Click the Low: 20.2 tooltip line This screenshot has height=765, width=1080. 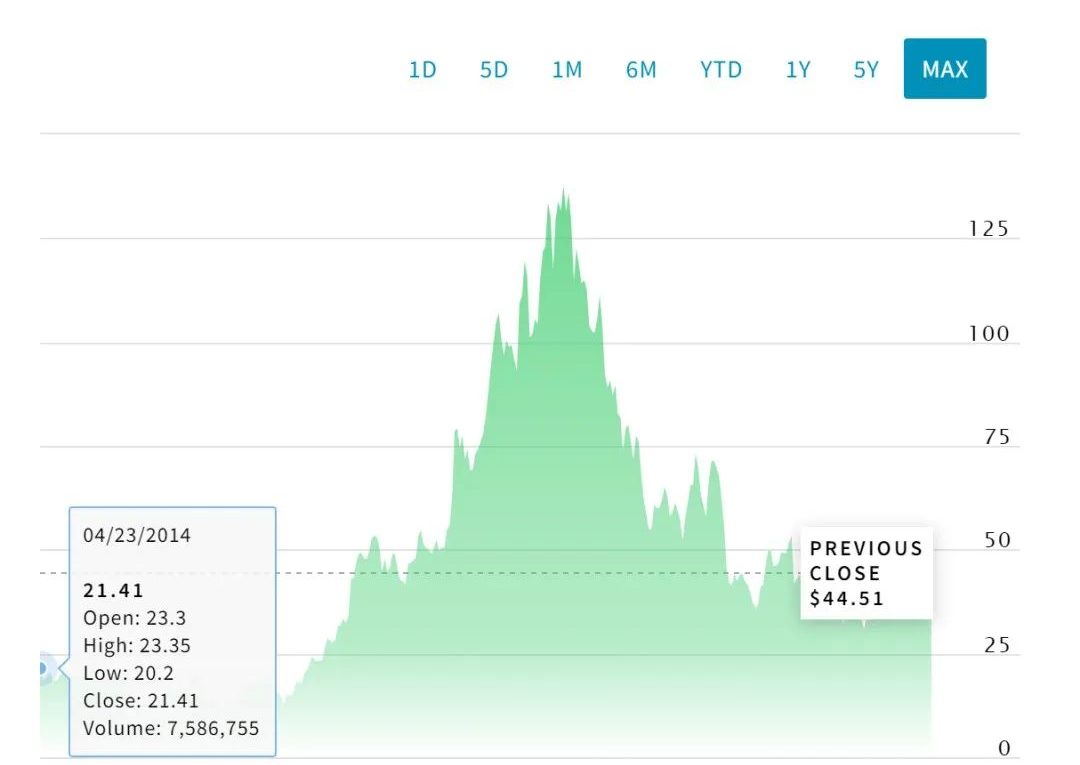coord(129,673)
